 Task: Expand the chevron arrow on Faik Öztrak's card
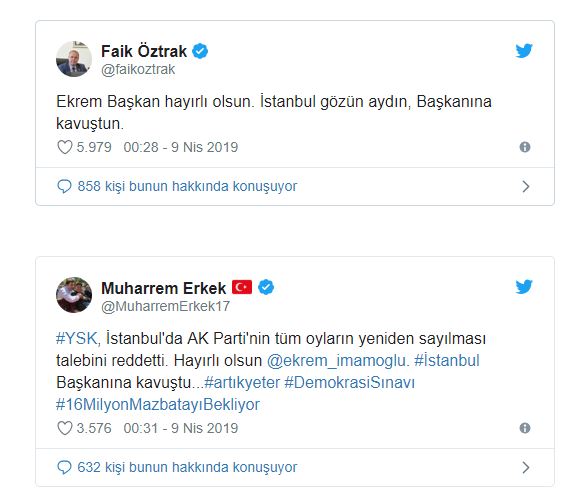526,186
